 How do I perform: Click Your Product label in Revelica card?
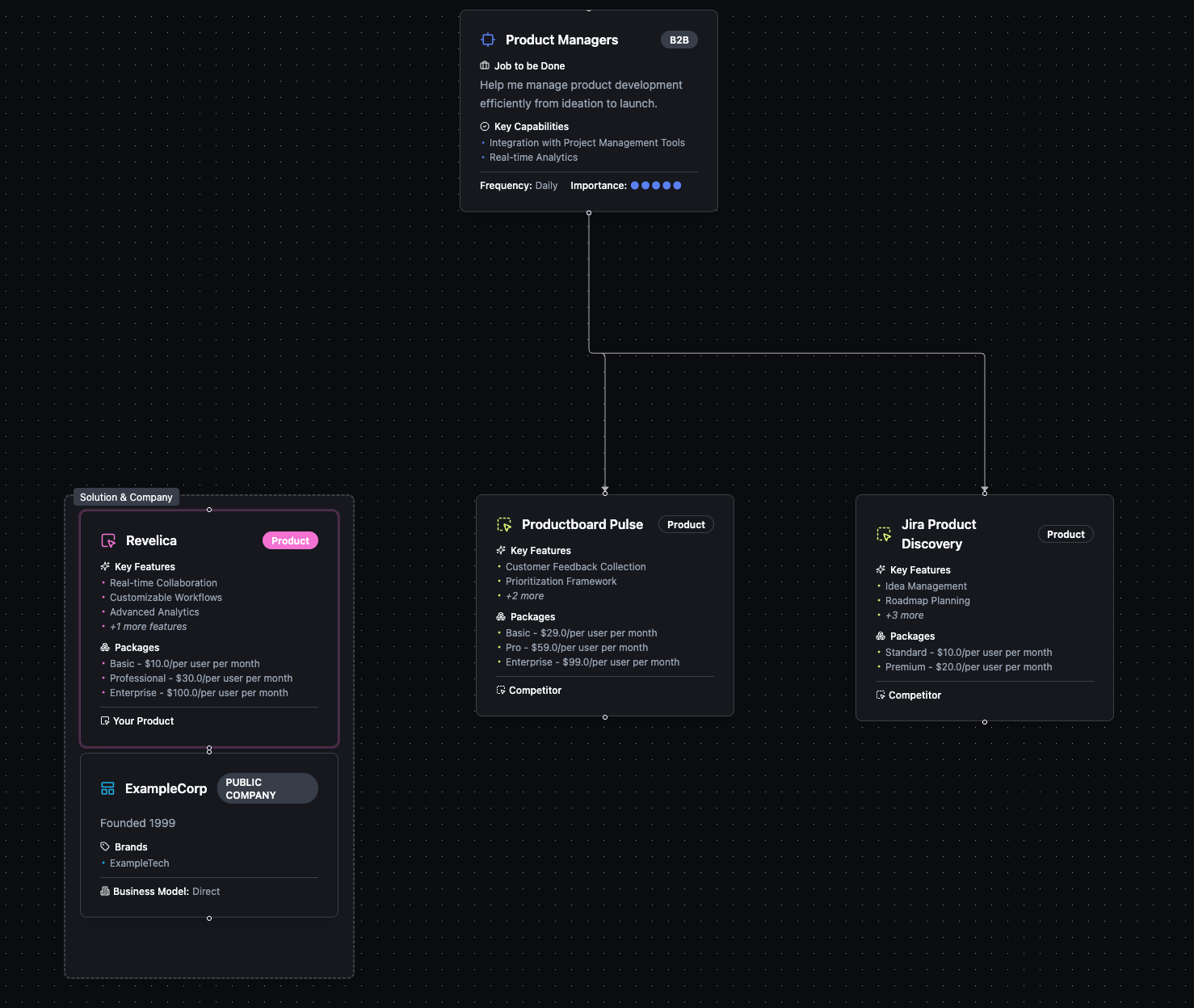[x=143, y=720]
